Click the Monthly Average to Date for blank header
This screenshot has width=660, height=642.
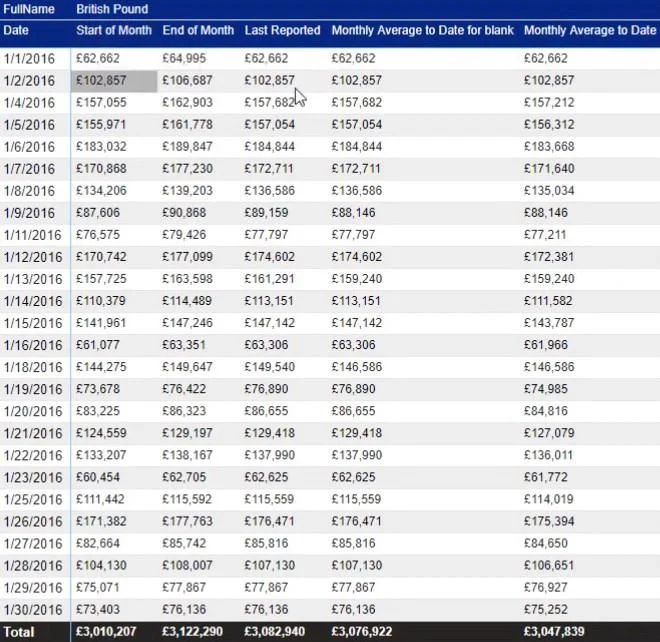422,30
